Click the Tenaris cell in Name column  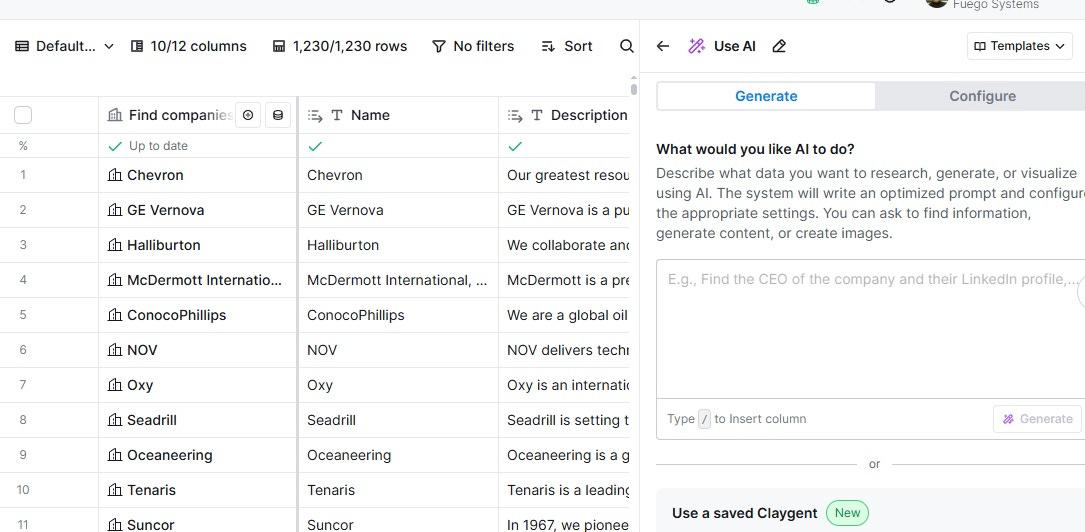coord(398,490)
